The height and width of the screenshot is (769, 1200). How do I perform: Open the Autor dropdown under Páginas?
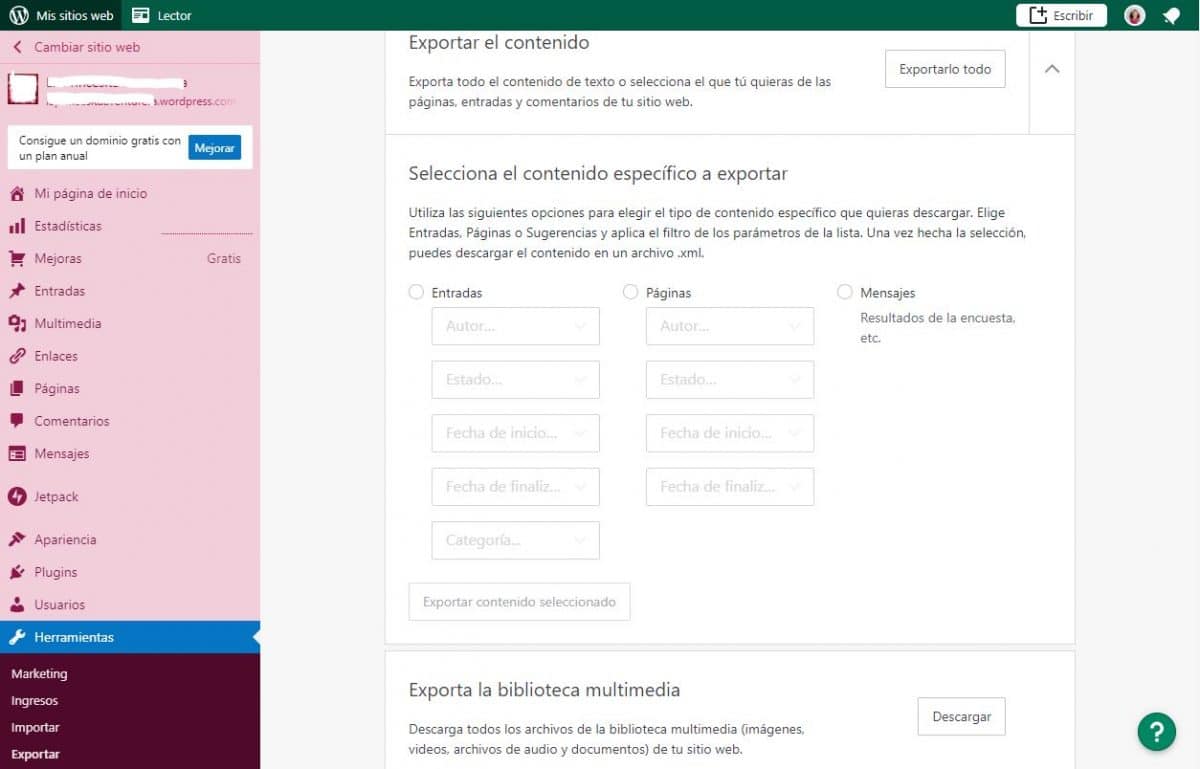pos(730,326)
